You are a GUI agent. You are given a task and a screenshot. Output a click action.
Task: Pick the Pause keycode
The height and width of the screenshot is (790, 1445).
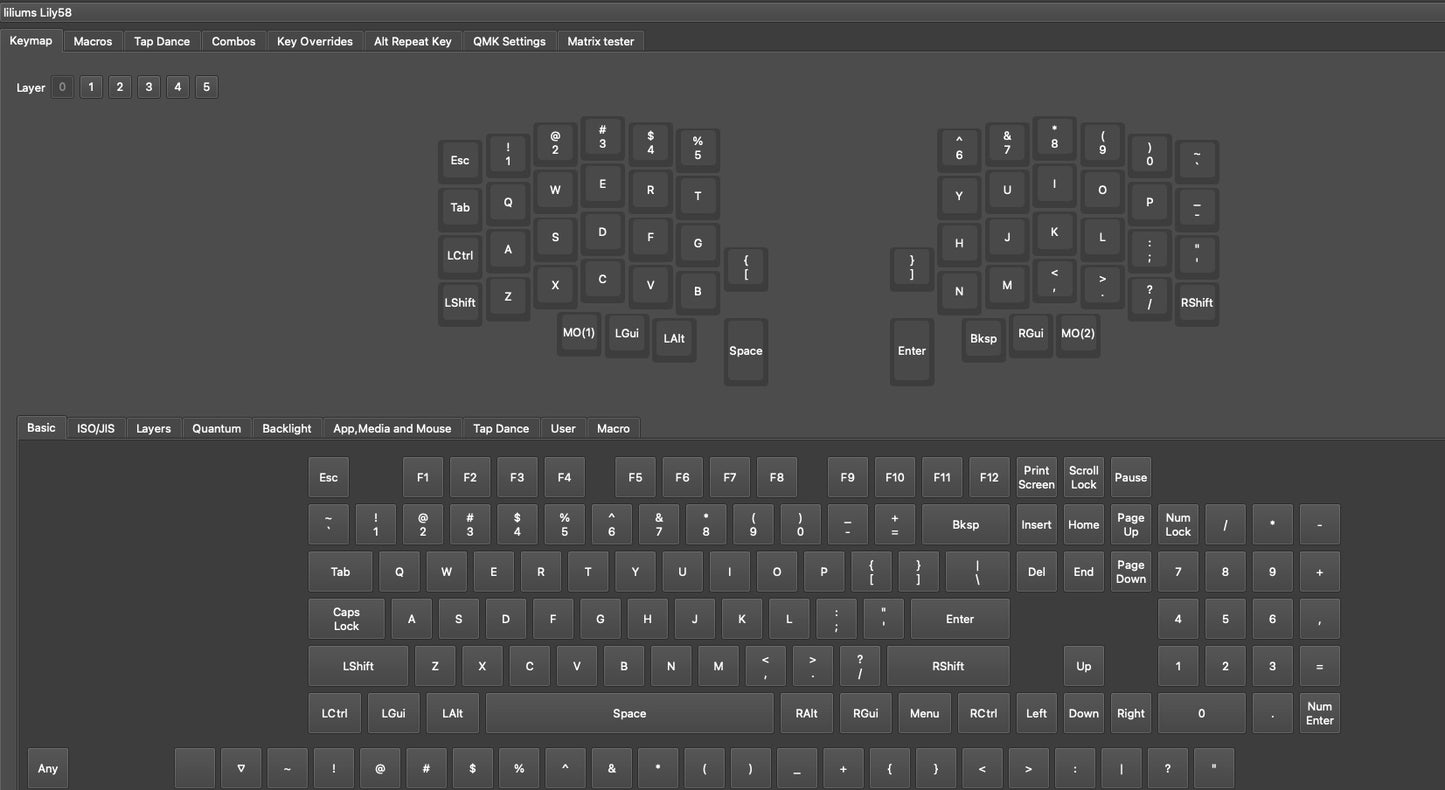[x=1131, y=477]
